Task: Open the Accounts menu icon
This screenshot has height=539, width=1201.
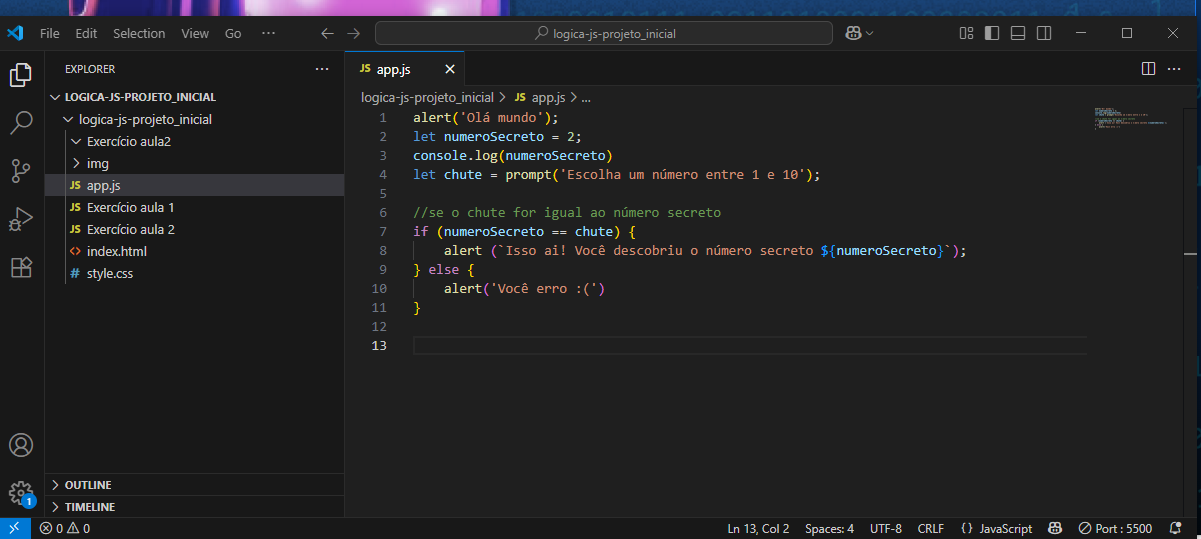Action: tap(21, 445)
